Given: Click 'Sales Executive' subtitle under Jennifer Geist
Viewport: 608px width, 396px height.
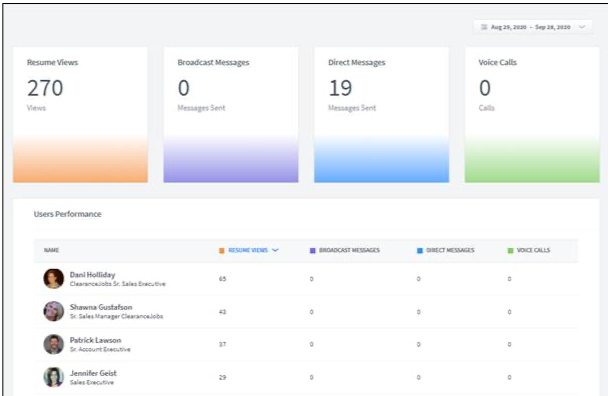Looking at the screenshot, I should (x=92, y=382).
